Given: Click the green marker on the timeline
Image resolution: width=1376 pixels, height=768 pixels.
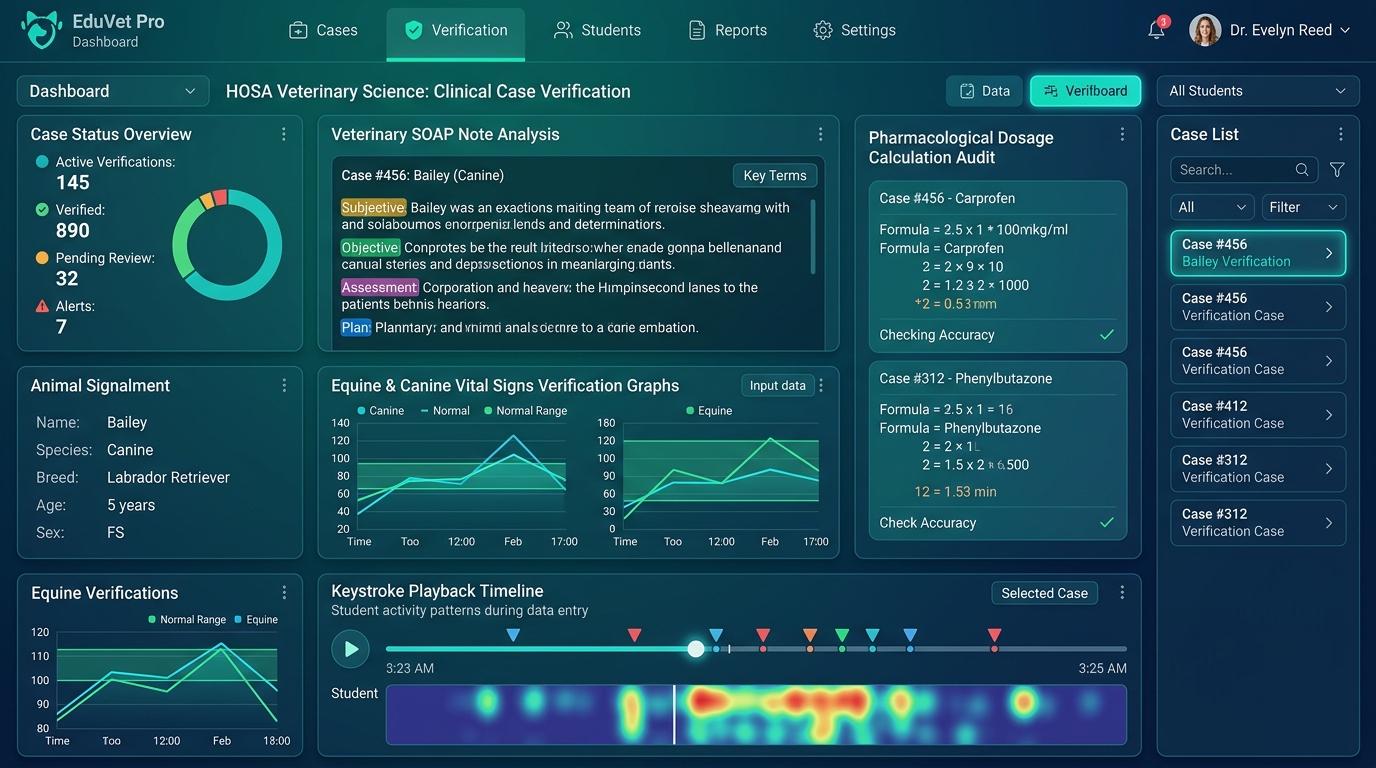Looking at the screenshot, I should [842, 635].
